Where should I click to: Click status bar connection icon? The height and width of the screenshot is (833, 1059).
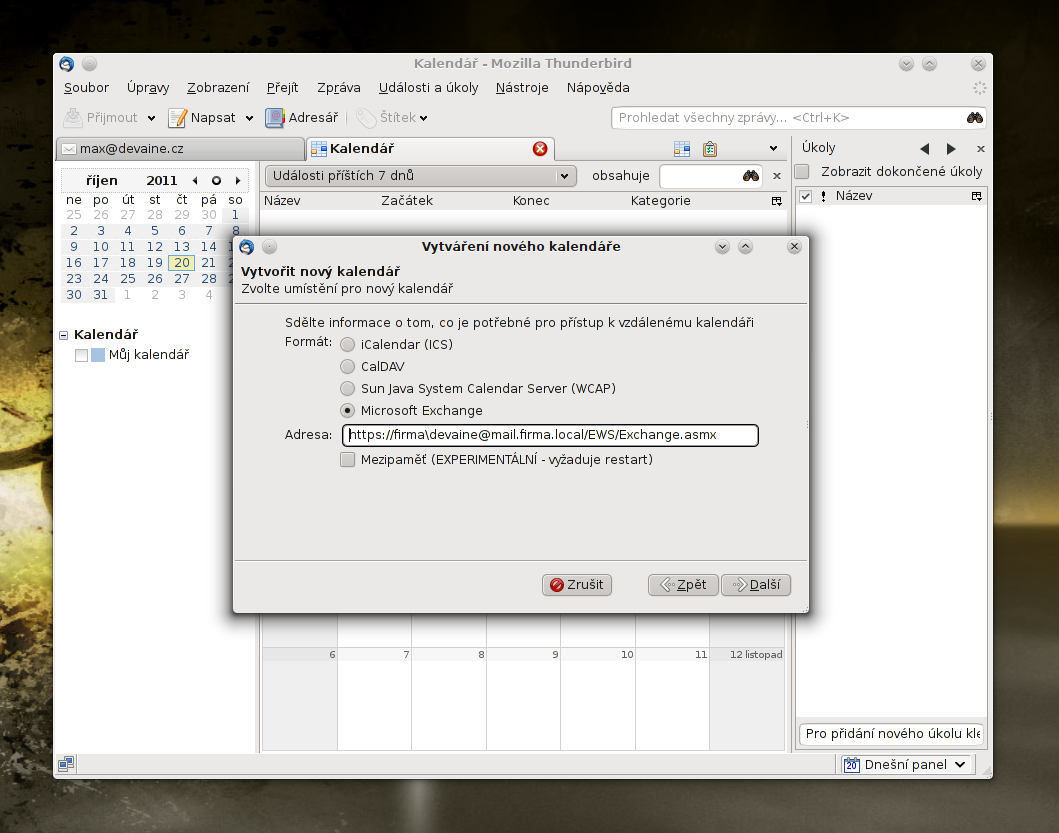point(66,764)
